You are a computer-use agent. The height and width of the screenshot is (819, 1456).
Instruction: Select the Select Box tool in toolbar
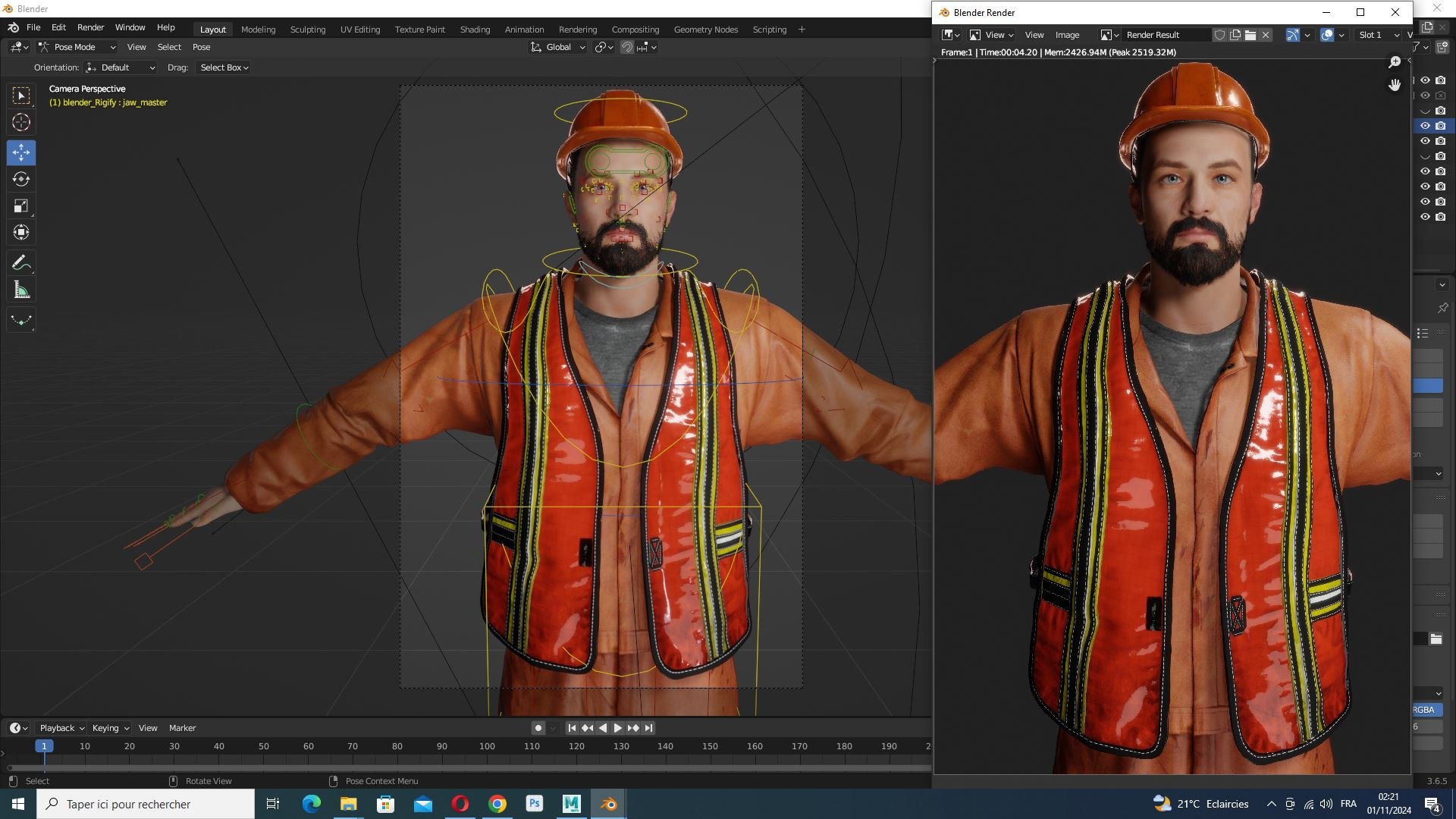pyautogui.click(x=21, y=96)
